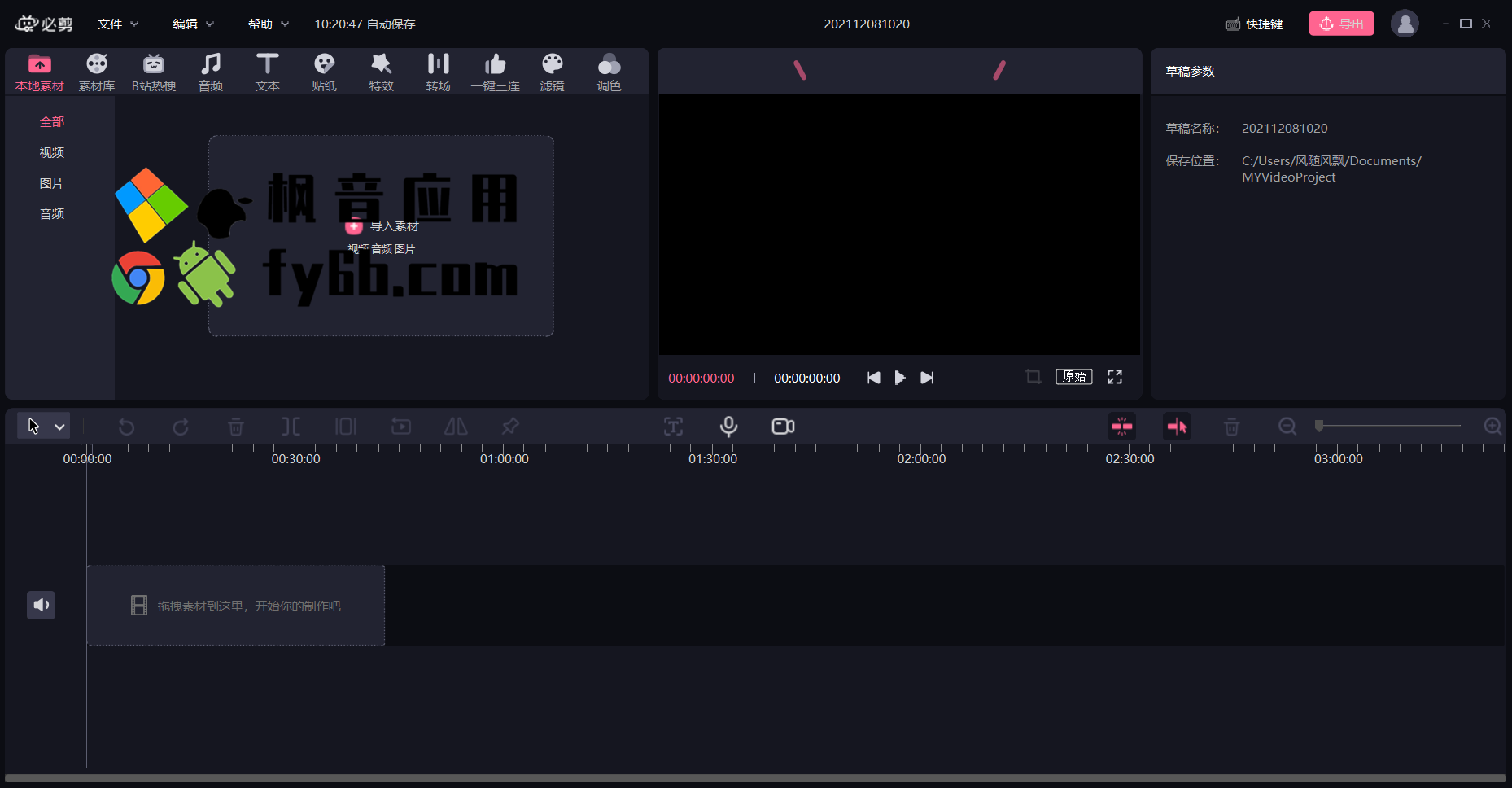Toggle preview-axis follow cursor button
Viewport: 1512px width, 788px height.
1177,427
